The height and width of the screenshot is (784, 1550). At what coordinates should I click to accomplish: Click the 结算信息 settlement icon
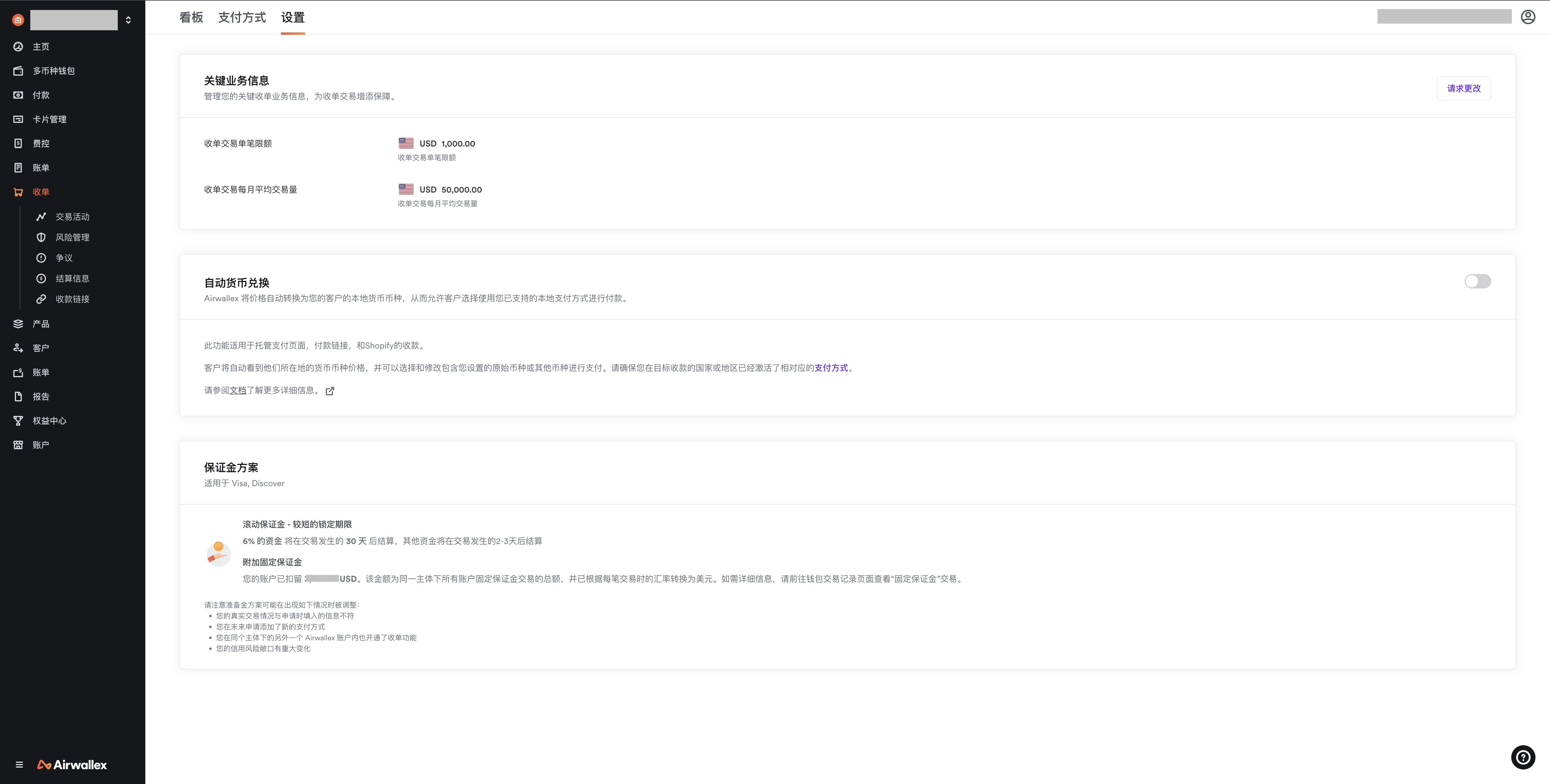(41, 278)
